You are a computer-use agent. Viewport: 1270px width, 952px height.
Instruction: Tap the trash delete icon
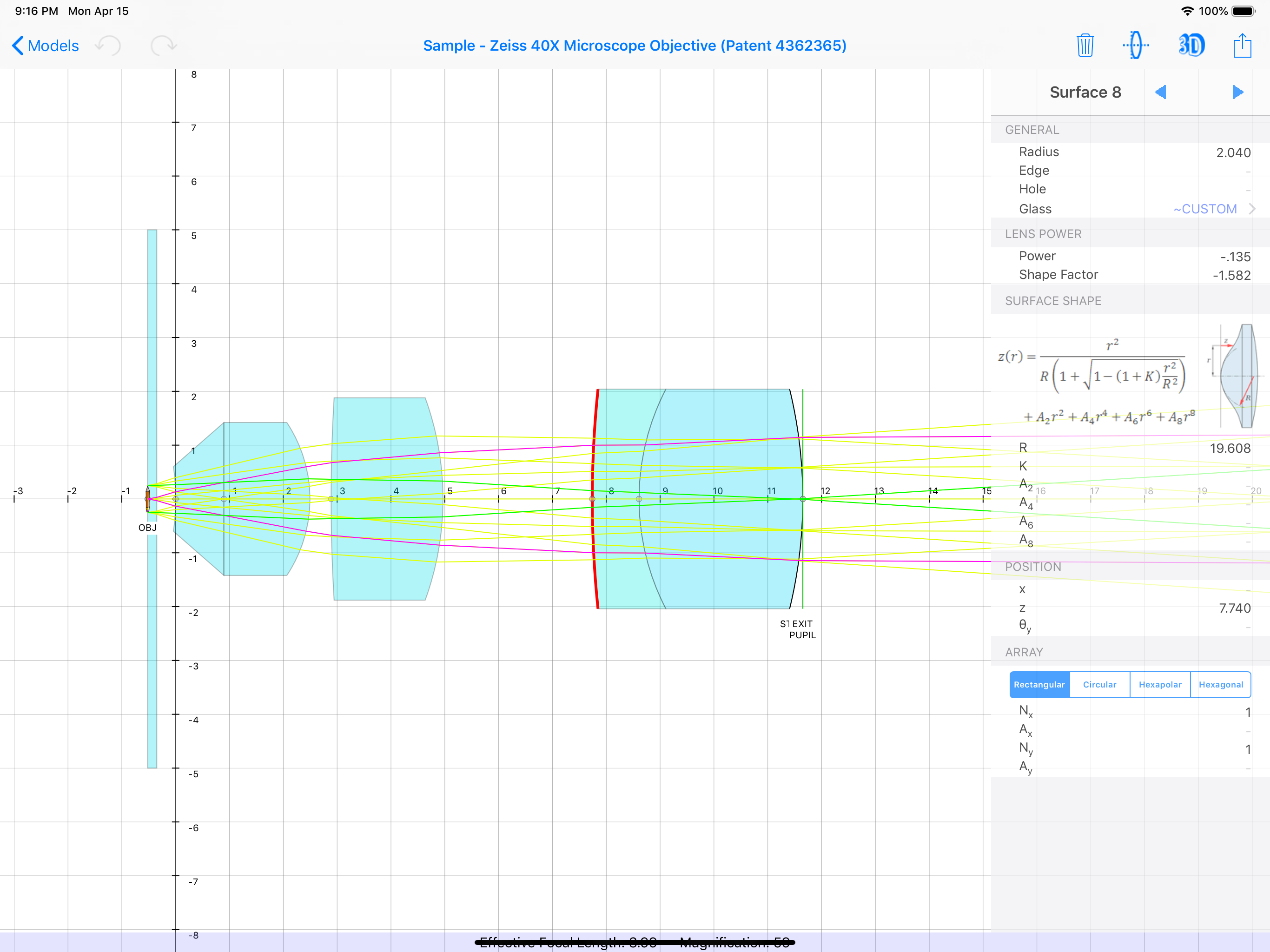click(x=1085, y=46)
